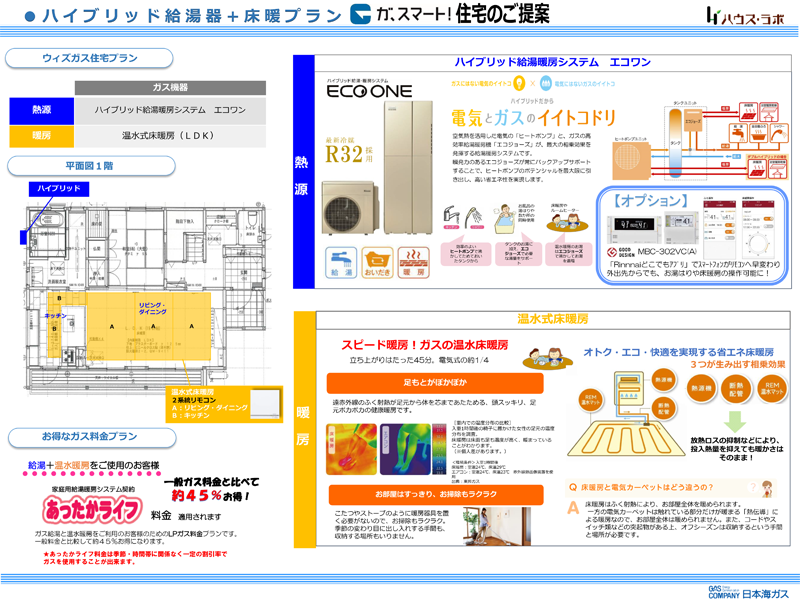Click the large 断熱配管 circle above the green arrow
The image size is (800, 600).
pos(736,389)
